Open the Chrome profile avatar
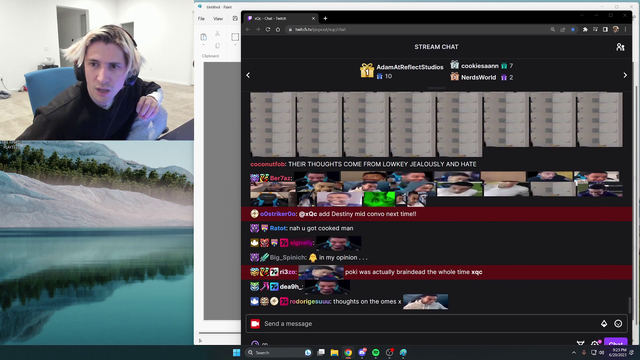Image resolution: width=640 pixels, height=360 pixels. (x=616, y=29)
